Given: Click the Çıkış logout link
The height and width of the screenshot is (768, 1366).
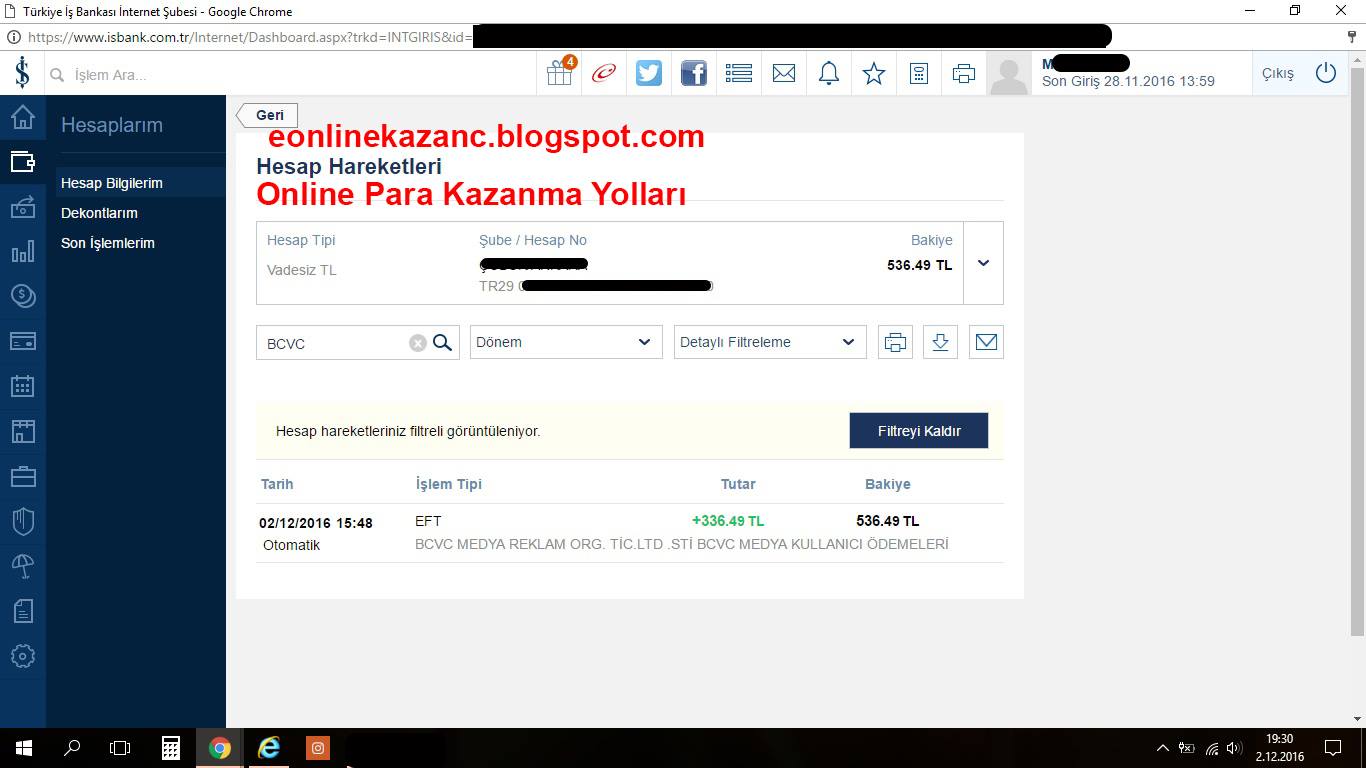Looking at the screenshot, I should coord(1278,74).
